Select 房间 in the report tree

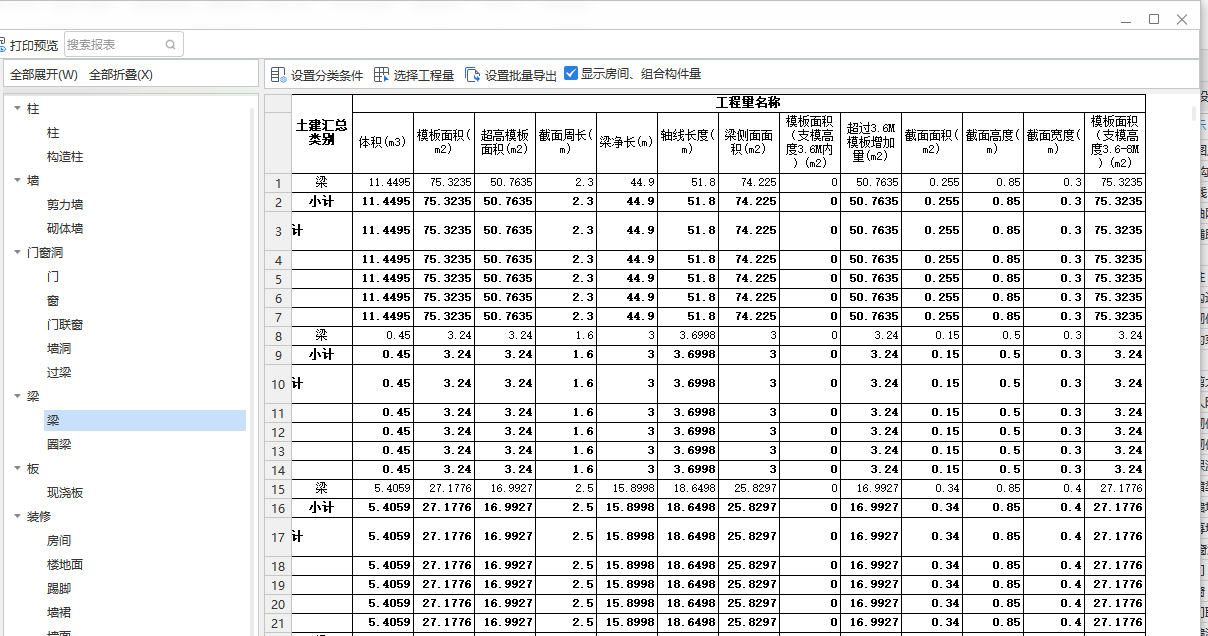pos(59,541)
